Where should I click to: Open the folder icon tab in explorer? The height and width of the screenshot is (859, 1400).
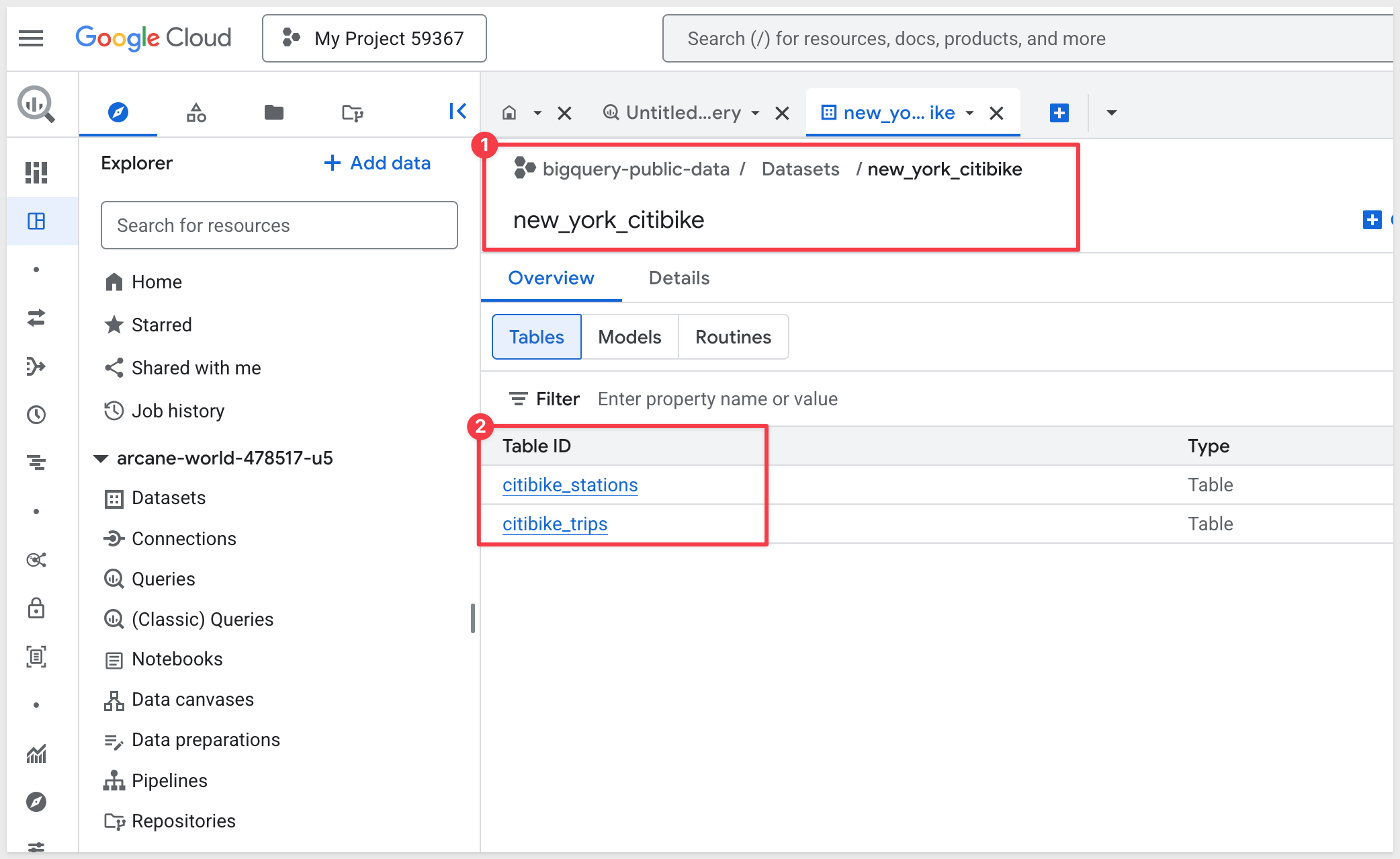pos(273,112)
